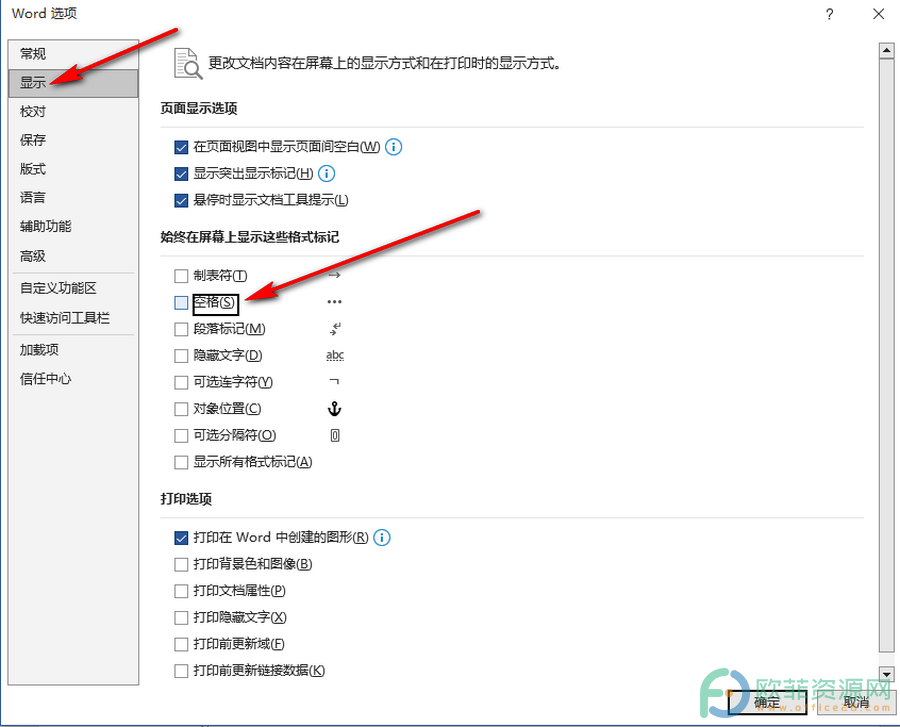Select 快速访问工具栏 category

point(73,318)
